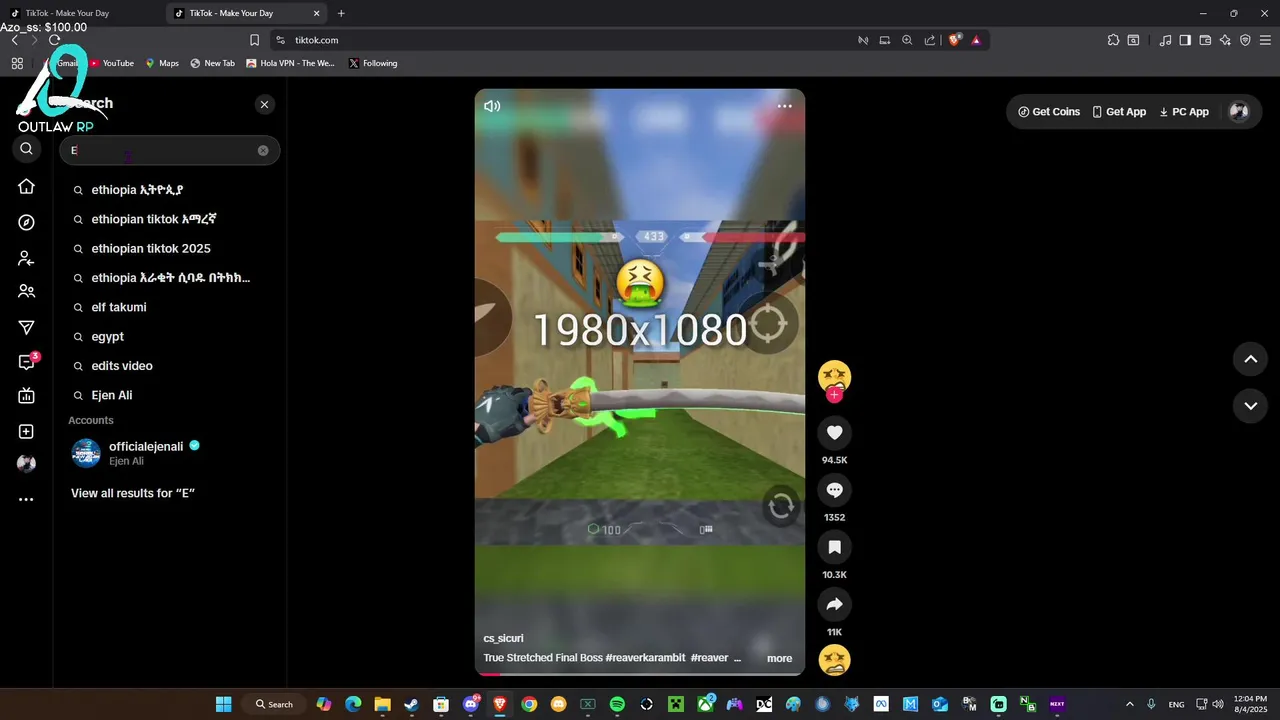Screen dimensions: 1280x720
Task: Open the Friends icon in TikTok sidebar
Action: tap(26, 292)
